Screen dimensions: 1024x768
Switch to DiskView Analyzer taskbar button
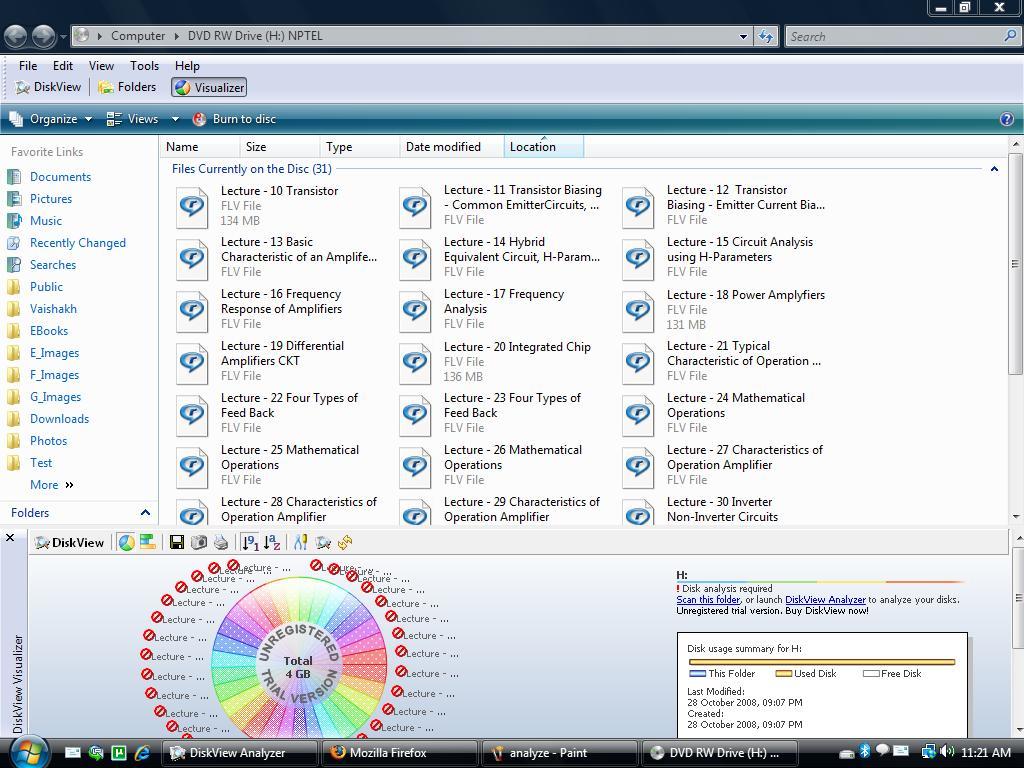click(x=239, y=753)
